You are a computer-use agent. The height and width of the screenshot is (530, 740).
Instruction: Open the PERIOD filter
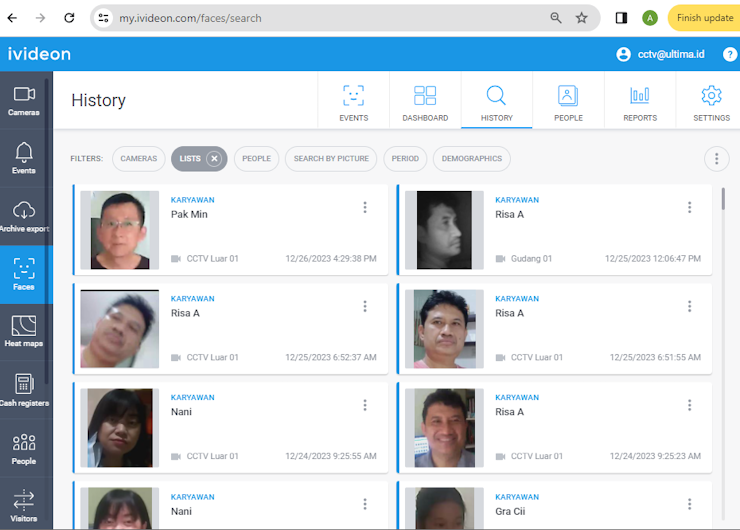click(405, 159)
